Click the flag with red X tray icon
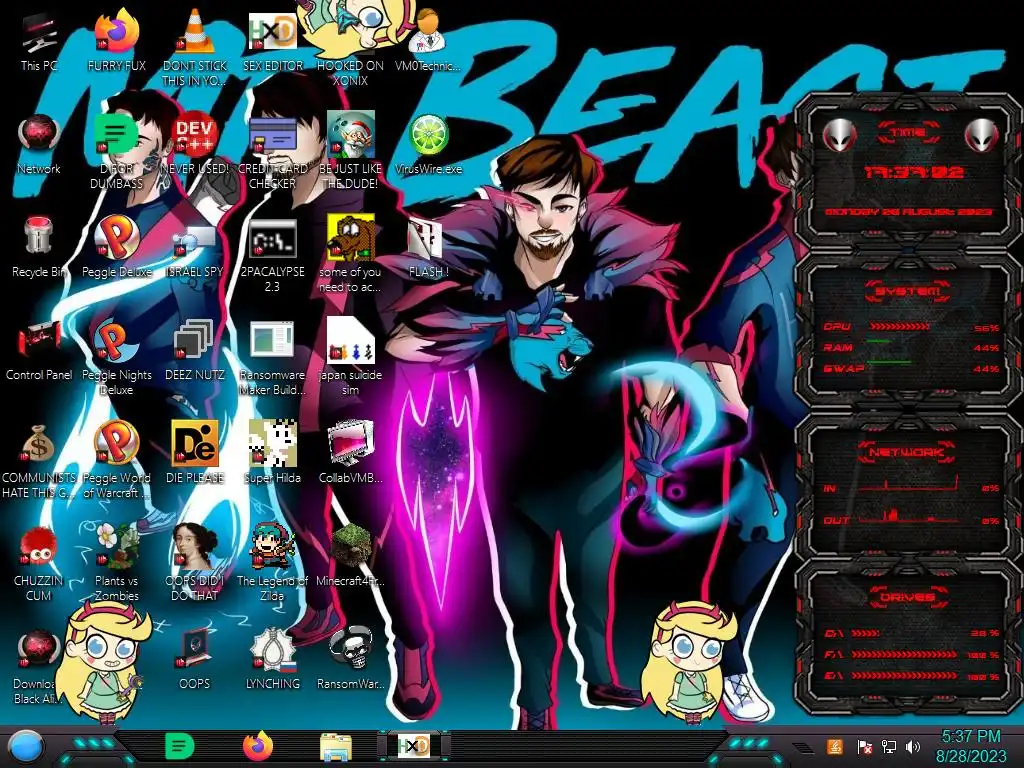The width and height of the screenshot is (1024, 768). point(864,747)
